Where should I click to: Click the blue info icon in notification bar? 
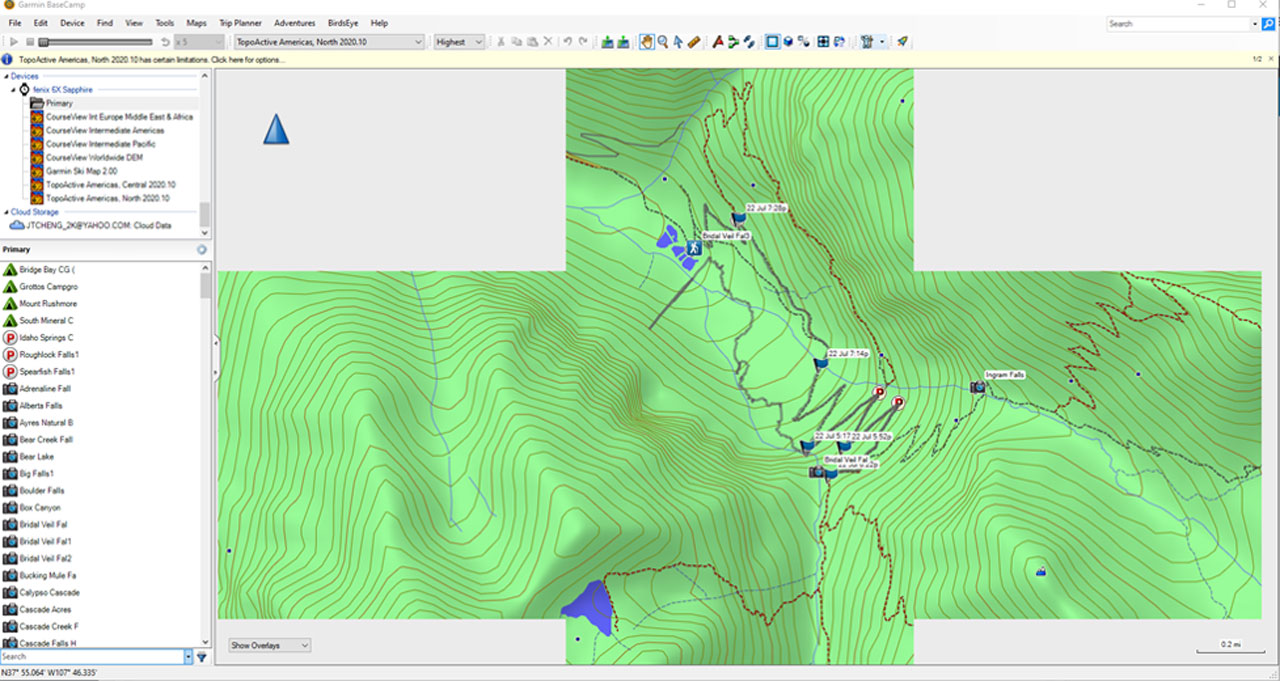(7, 60)
